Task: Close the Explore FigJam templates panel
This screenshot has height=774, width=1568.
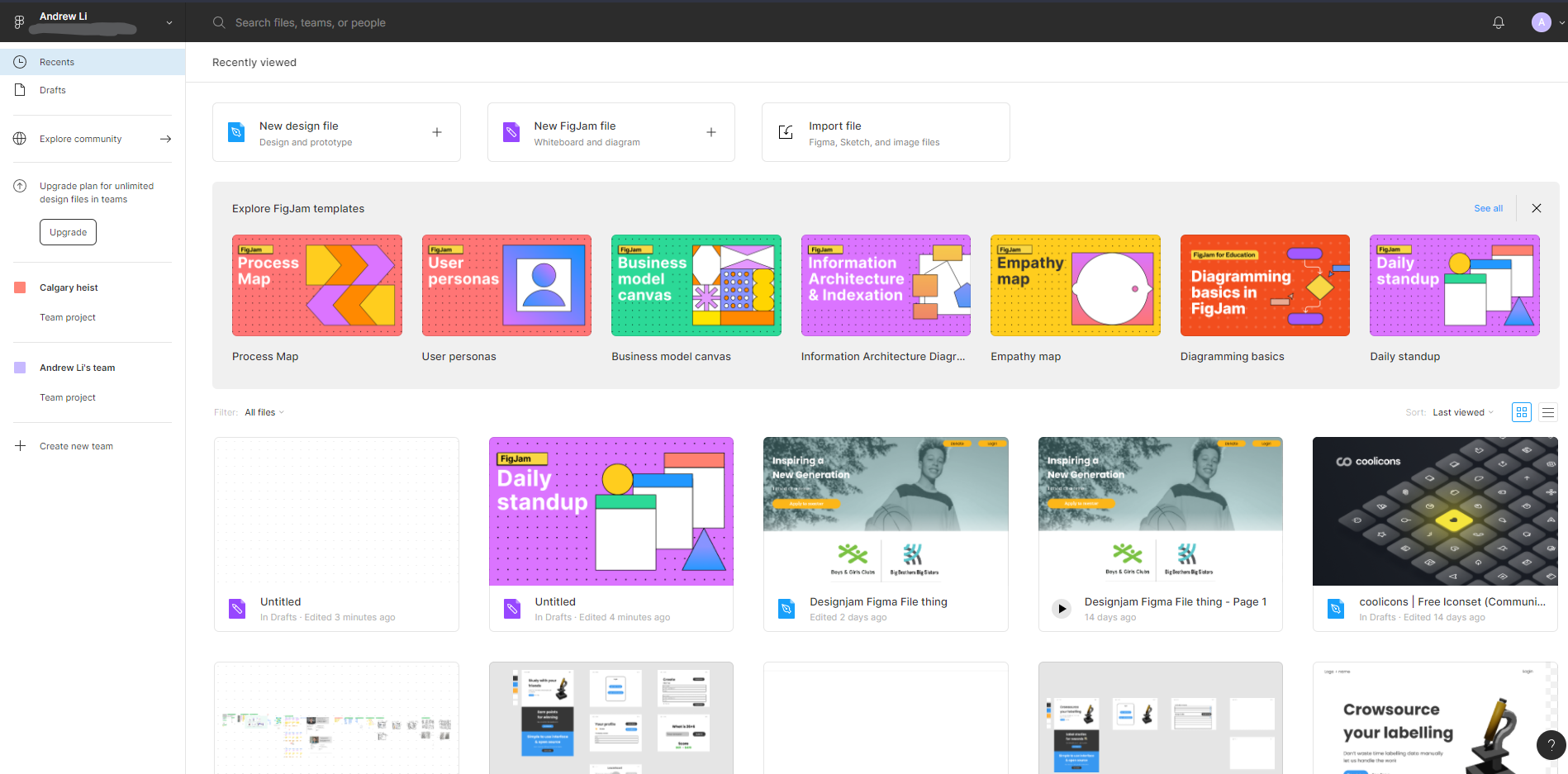Action: [x=1537, y=208]
